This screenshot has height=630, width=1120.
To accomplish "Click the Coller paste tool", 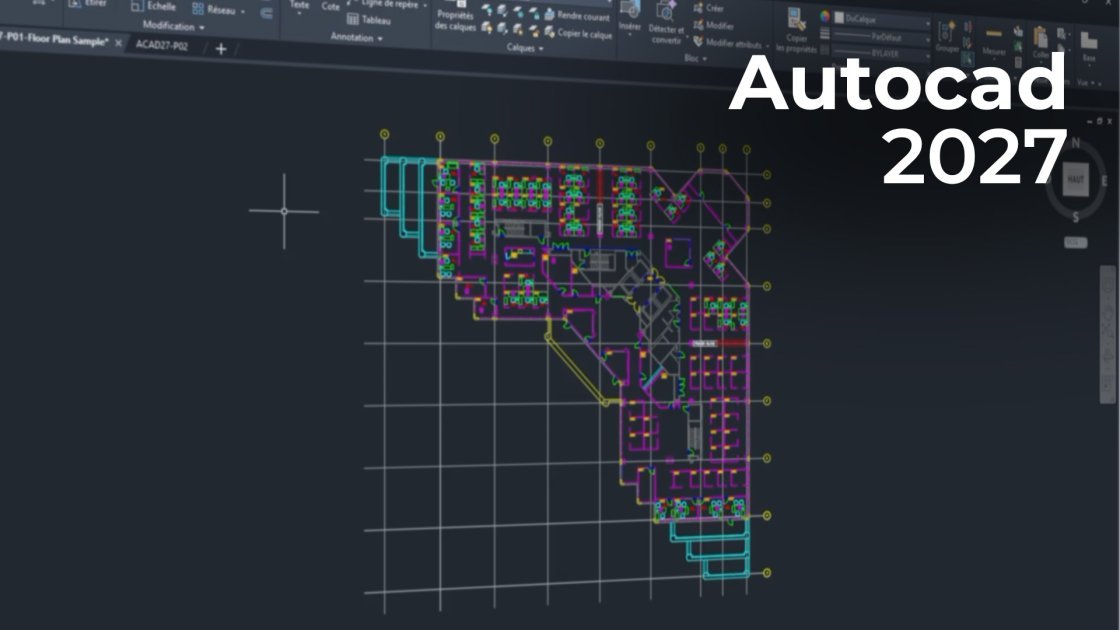I will 1040,43.
